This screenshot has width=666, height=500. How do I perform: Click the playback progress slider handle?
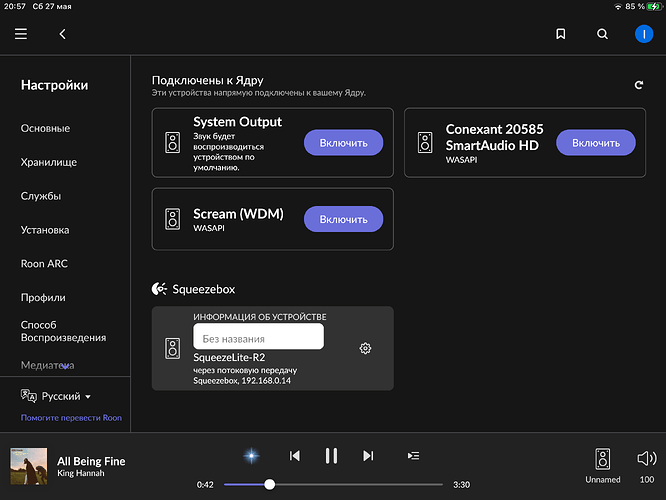(269, 484)
